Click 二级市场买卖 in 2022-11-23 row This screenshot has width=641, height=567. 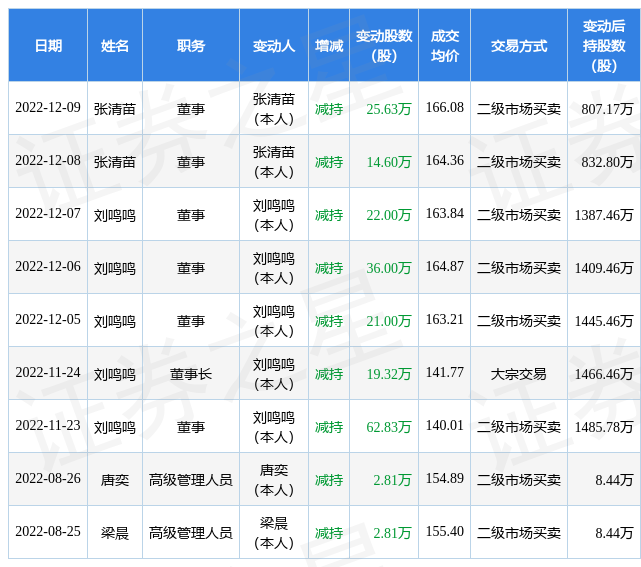point(519,427)
